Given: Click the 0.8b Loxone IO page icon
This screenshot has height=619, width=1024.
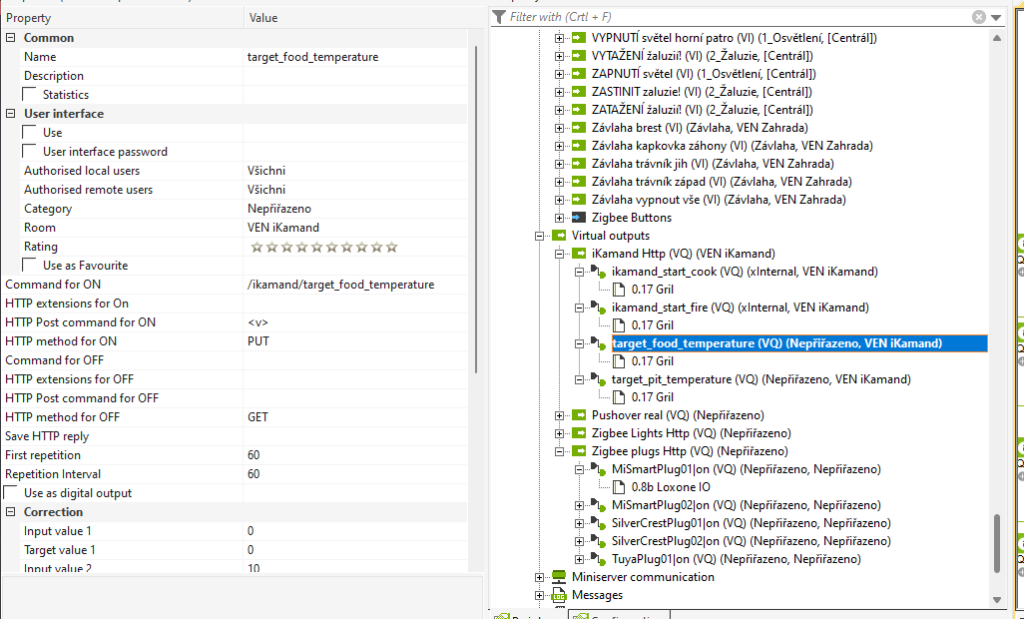Looking at the screenshot, I should tap(619, 487).
